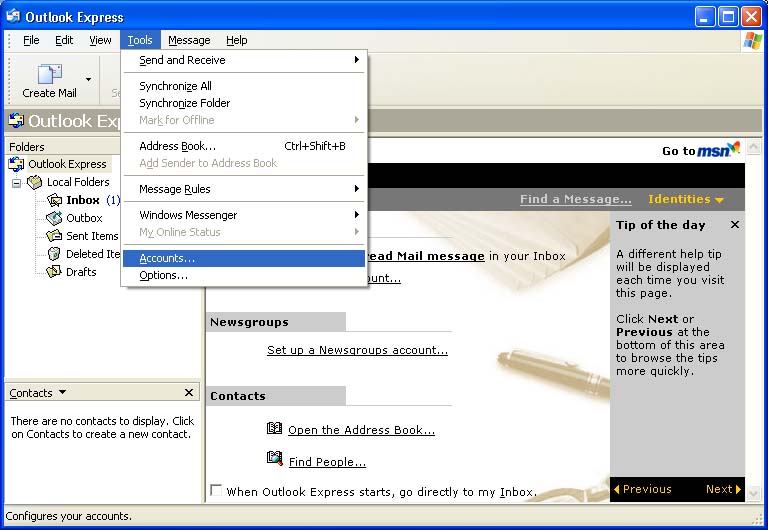Choose Accounts in the Tools menu
Image resolution: width=768 pixels, height=530 pixels.
(x=244, y=258)
